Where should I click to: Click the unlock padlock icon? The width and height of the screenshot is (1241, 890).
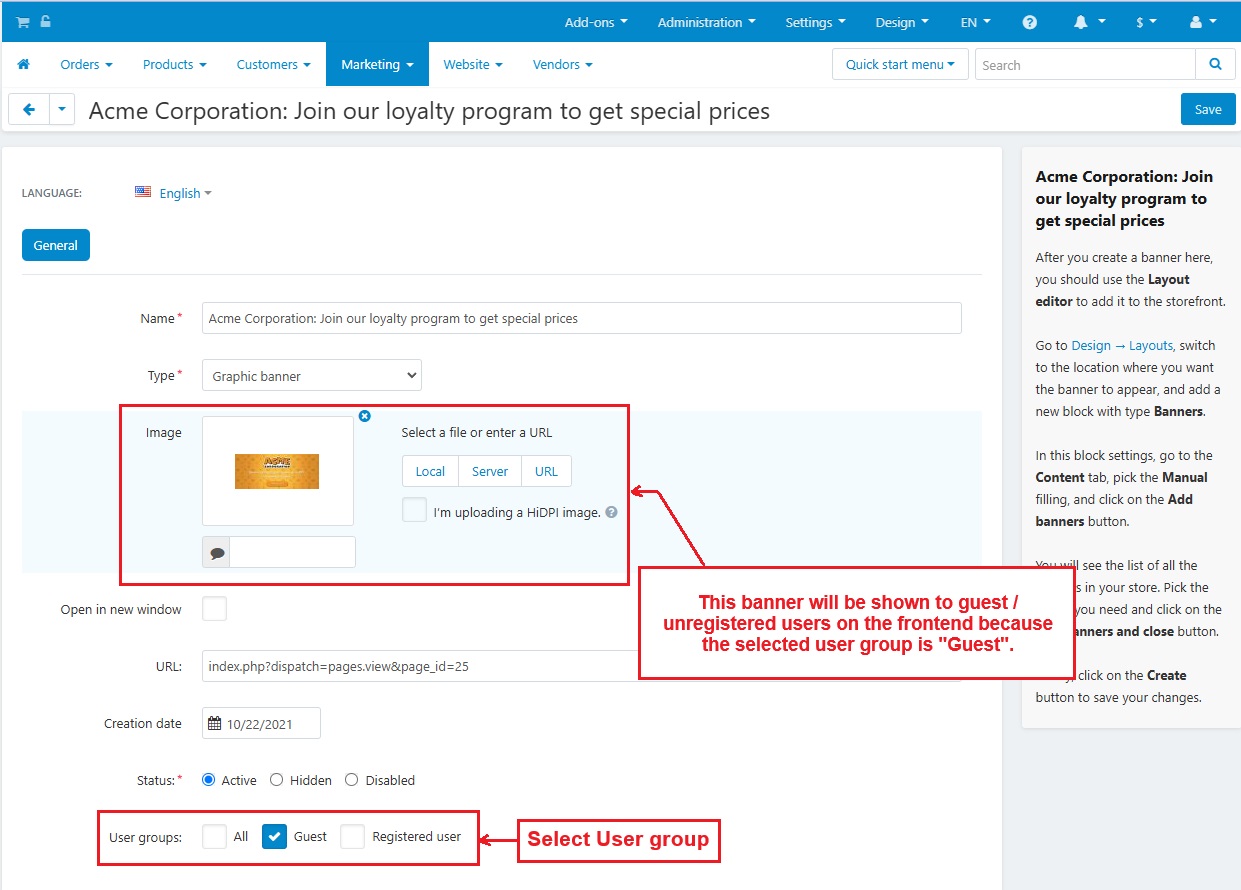point(45,22)
